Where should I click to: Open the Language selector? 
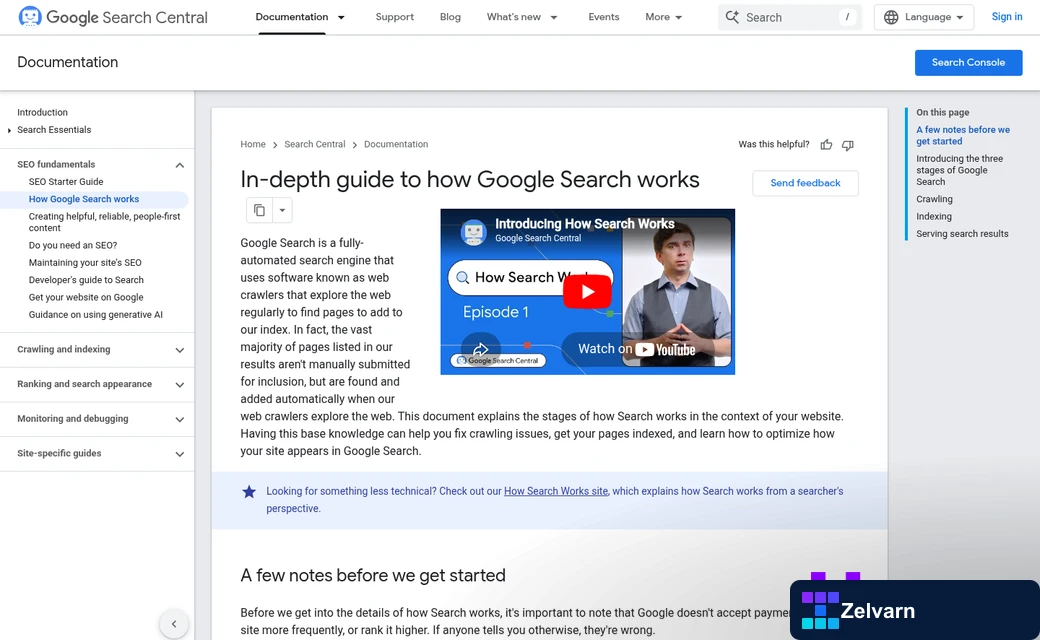(923, 17)
